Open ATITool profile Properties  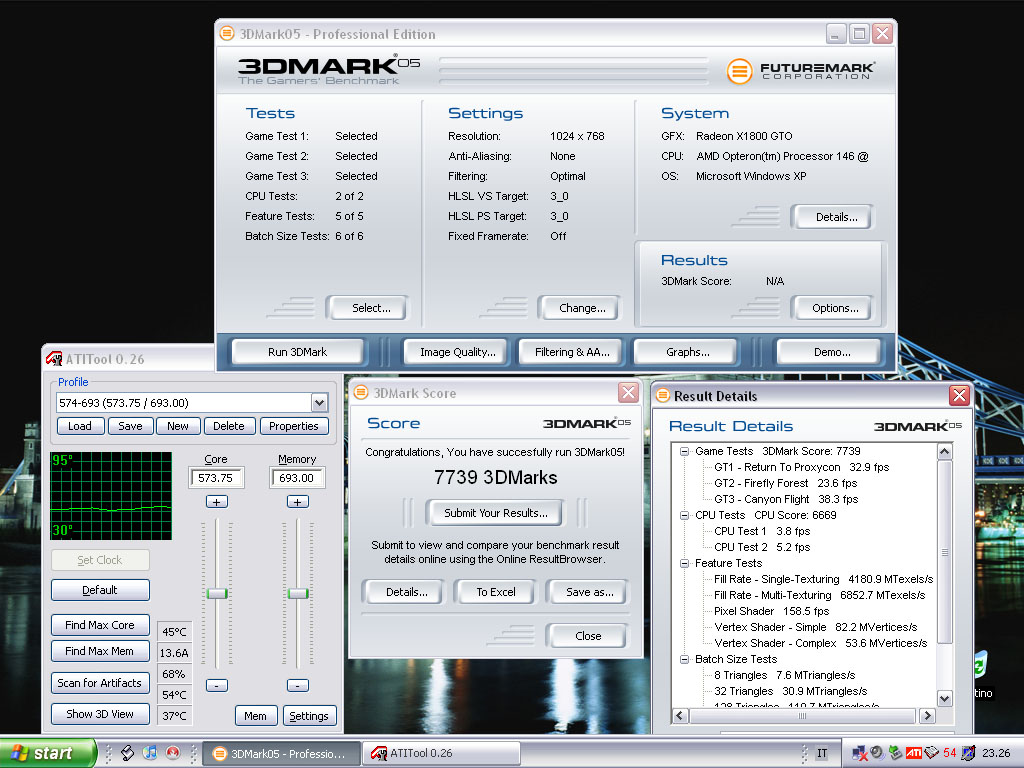coord(294,426)
